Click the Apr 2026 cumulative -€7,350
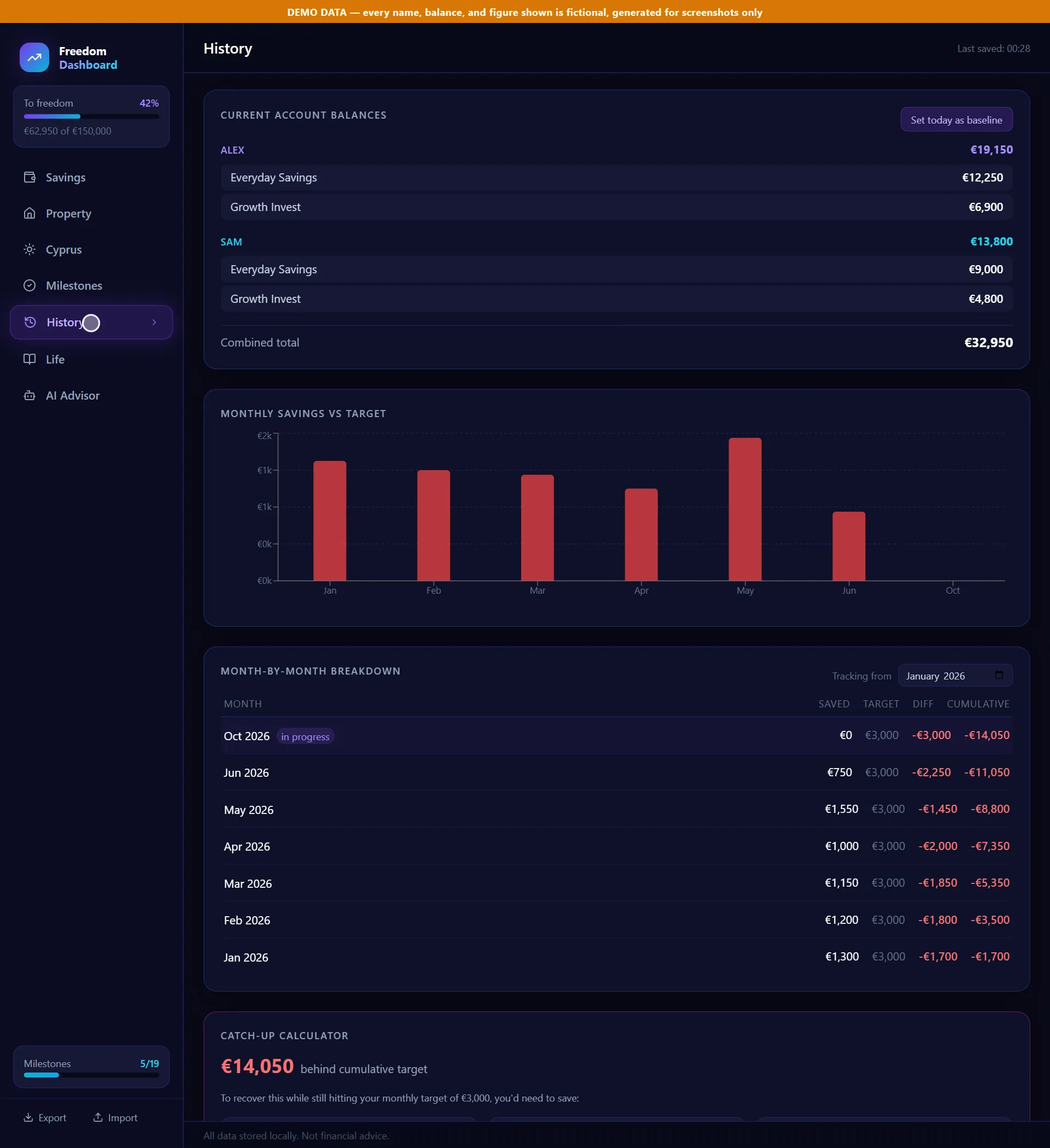 pos(990,846)
